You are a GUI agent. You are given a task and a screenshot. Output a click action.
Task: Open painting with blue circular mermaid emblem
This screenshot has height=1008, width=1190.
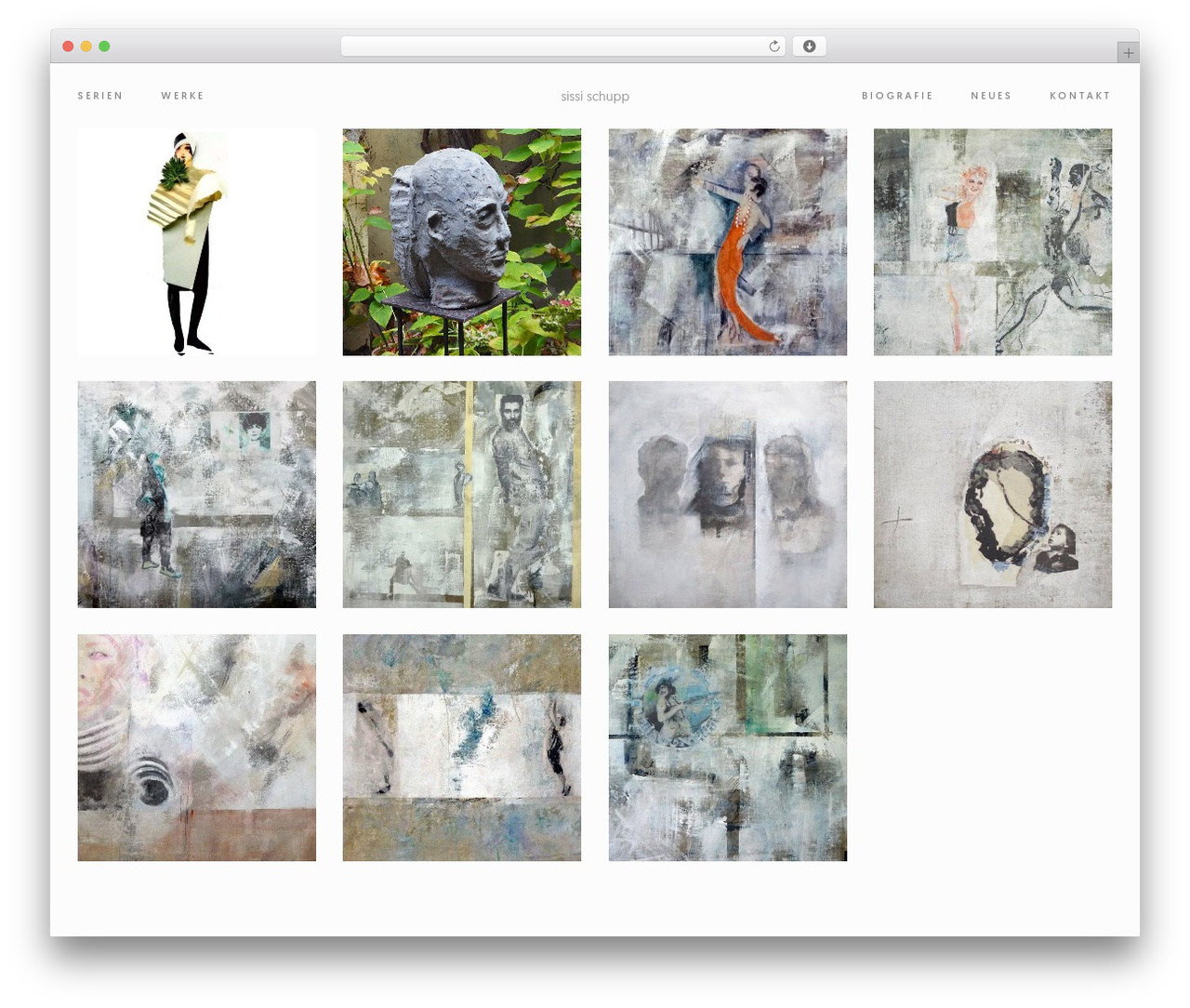728,748
